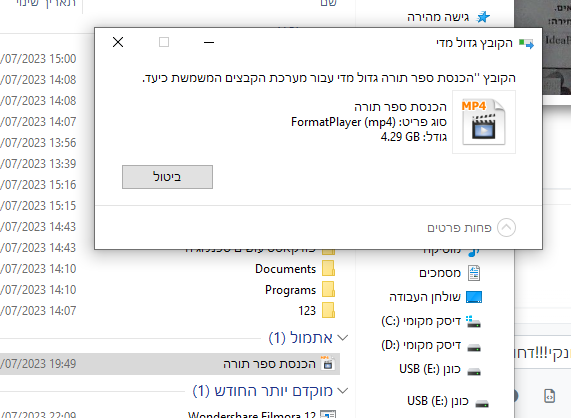Open מסמכים documents library item
This screenshot has width=571, height=418.
pyautogui.click(x=450, y=273)
